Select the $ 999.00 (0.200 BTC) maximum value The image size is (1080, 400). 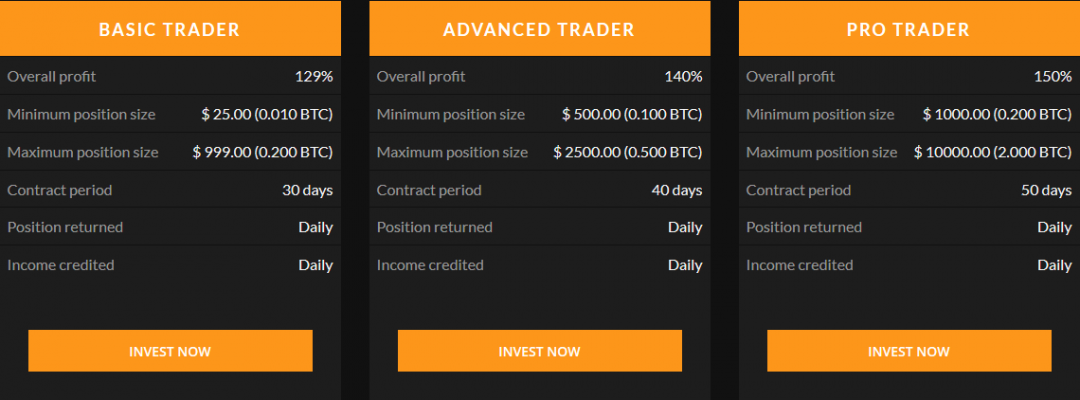262,152
